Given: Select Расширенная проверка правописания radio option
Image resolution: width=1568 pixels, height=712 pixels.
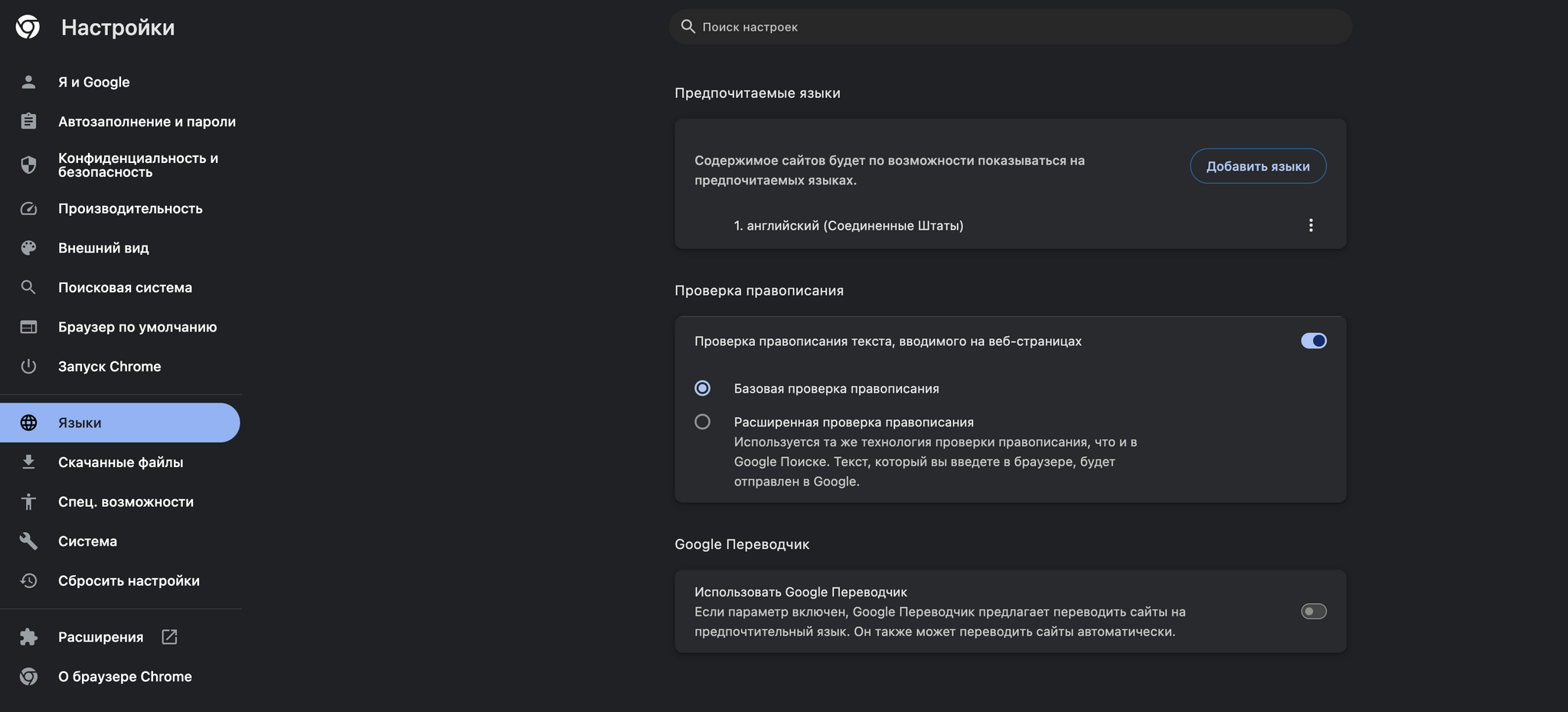Looking at the screenshot, I should pos(702,422).
